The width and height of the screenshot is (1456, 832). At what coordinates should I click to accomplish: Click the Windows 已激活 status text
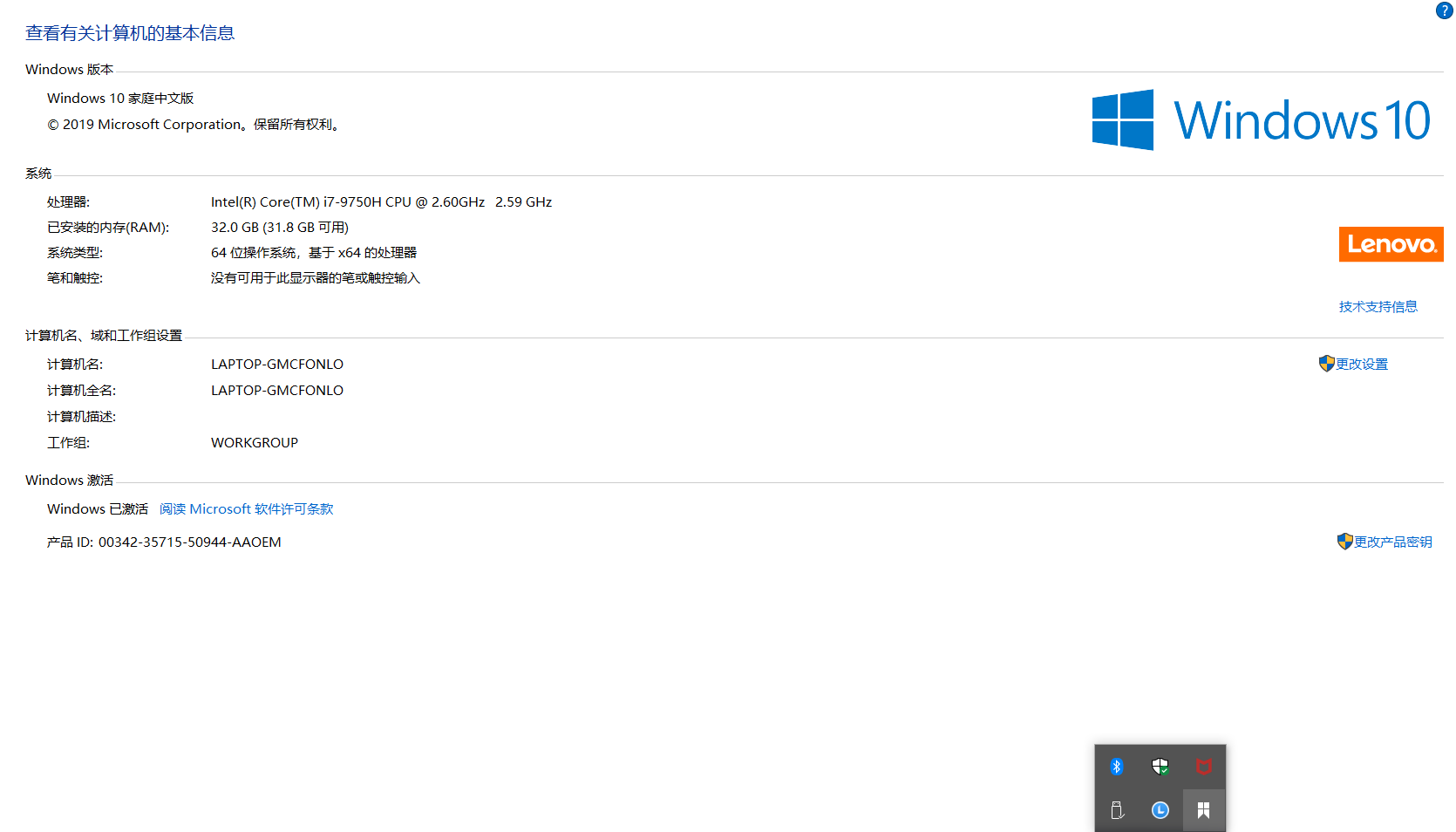(98, 508)
